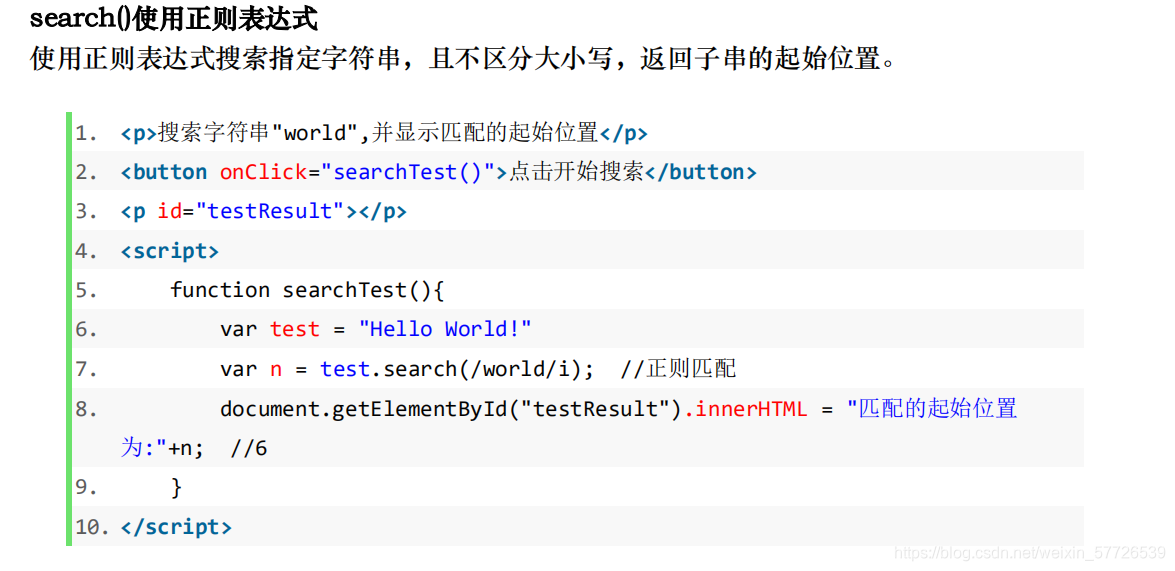Click the onClick attribute in line 2

click(264, 172)
